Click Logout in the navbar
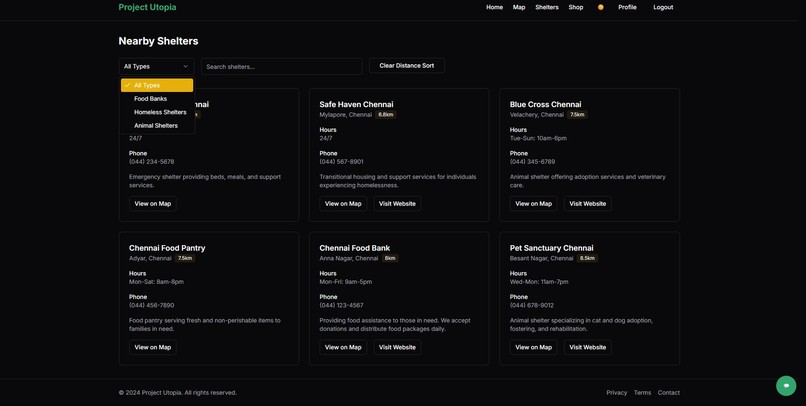 click(x=663, y=7)
